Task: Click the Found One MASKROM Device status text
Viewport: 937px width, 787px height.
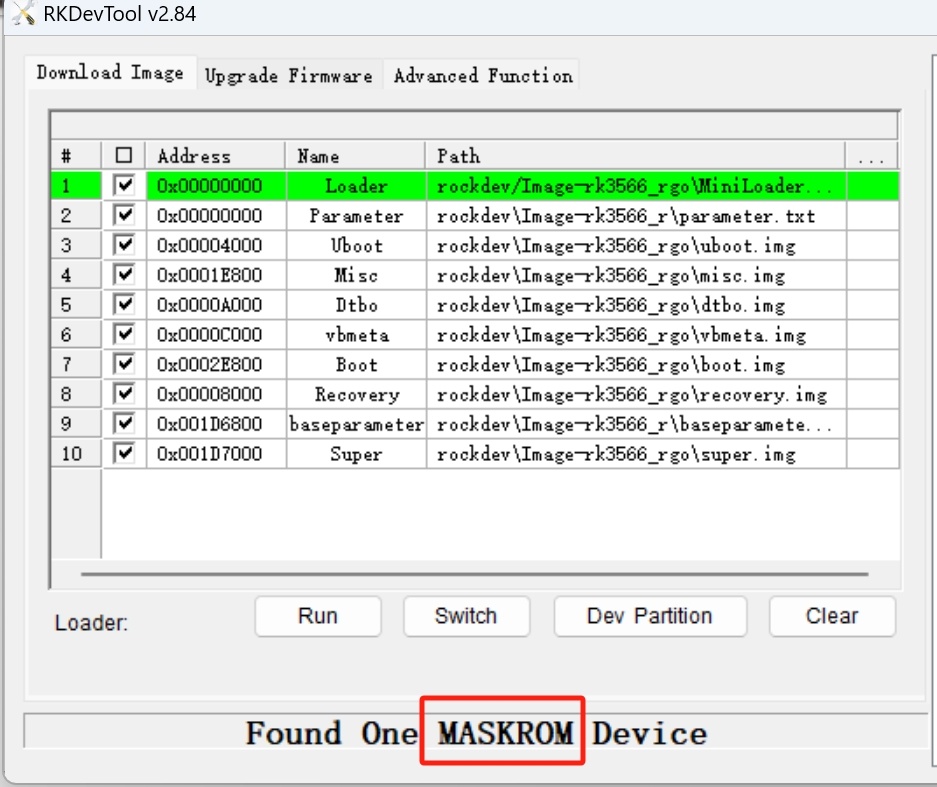Action: [x=476, y=733]
